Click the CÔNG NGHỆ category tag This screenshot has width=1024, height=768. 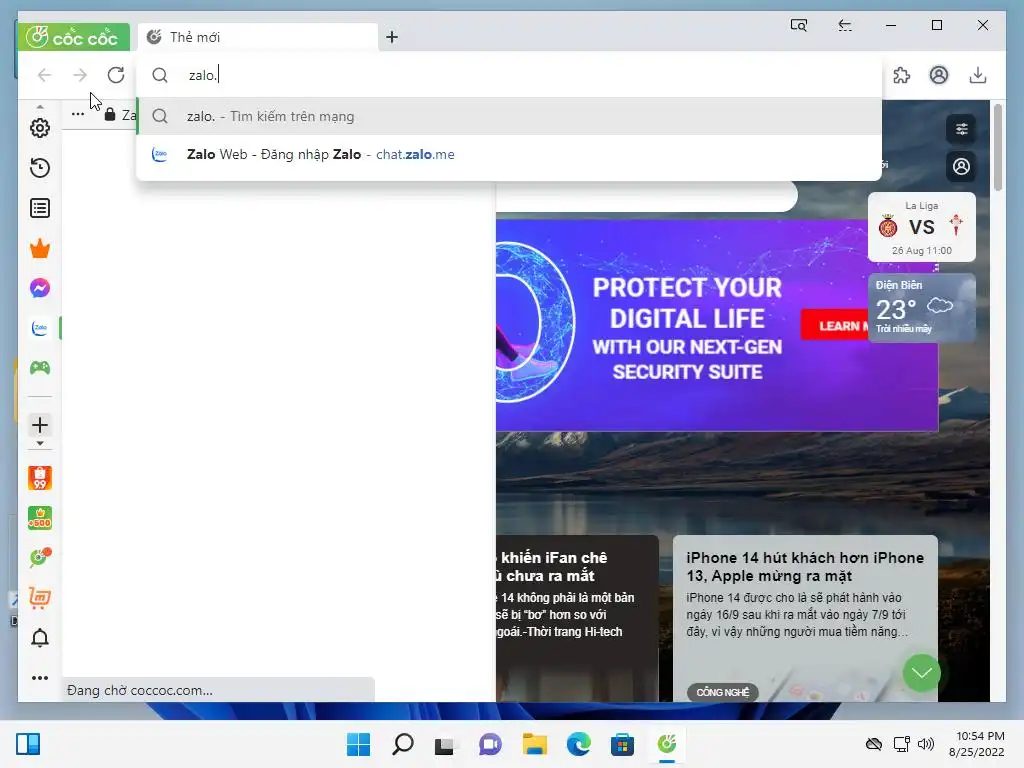pos(722,692)
